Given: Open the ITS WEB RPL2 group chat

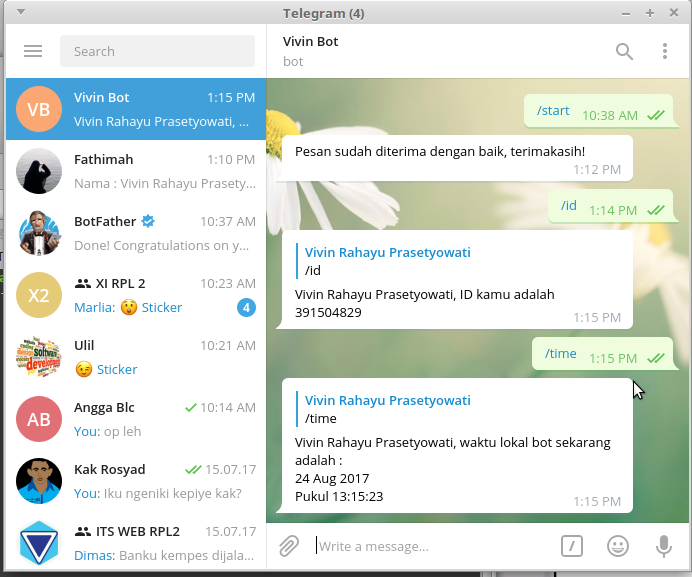Looking at the screenshot, I should [136, 543].
